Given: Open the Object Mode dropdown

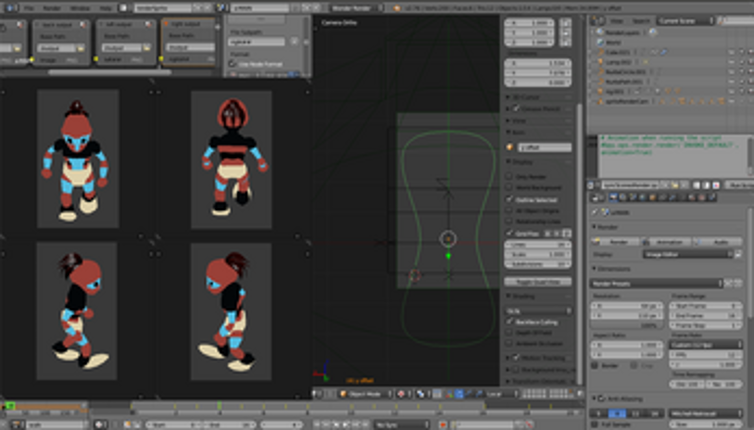Looking at the screenshot, I should pos(365,394).
